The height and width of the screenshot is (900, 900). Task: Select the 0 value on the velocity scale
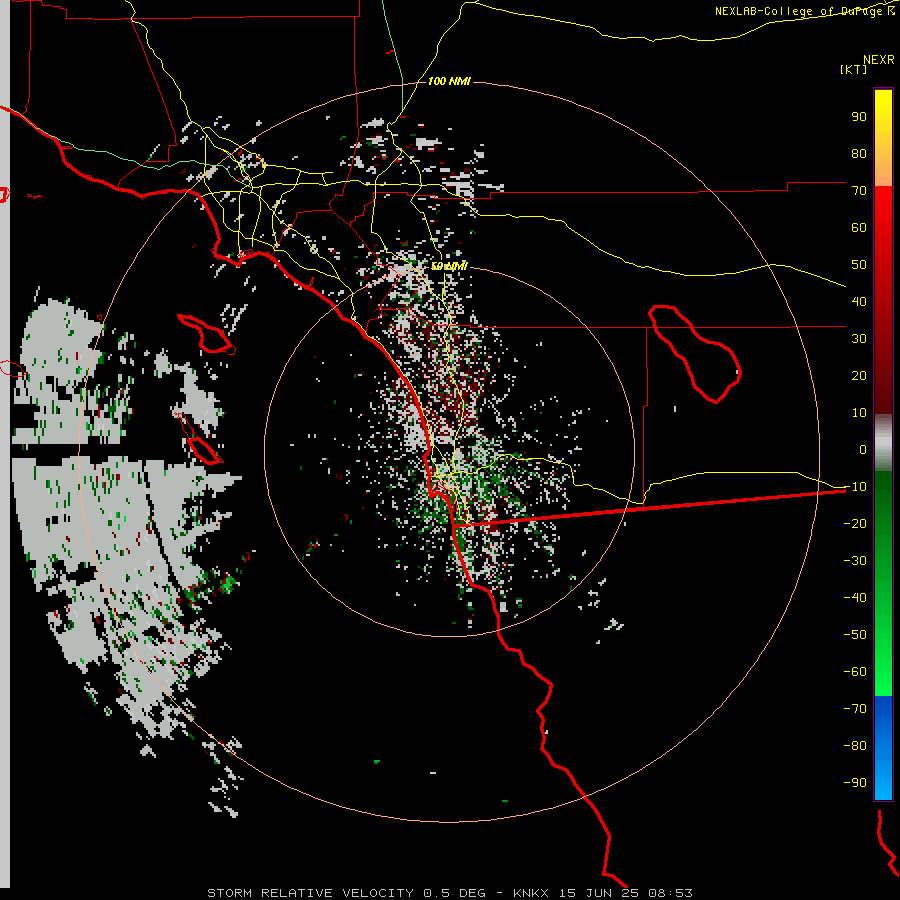[863, 449]
